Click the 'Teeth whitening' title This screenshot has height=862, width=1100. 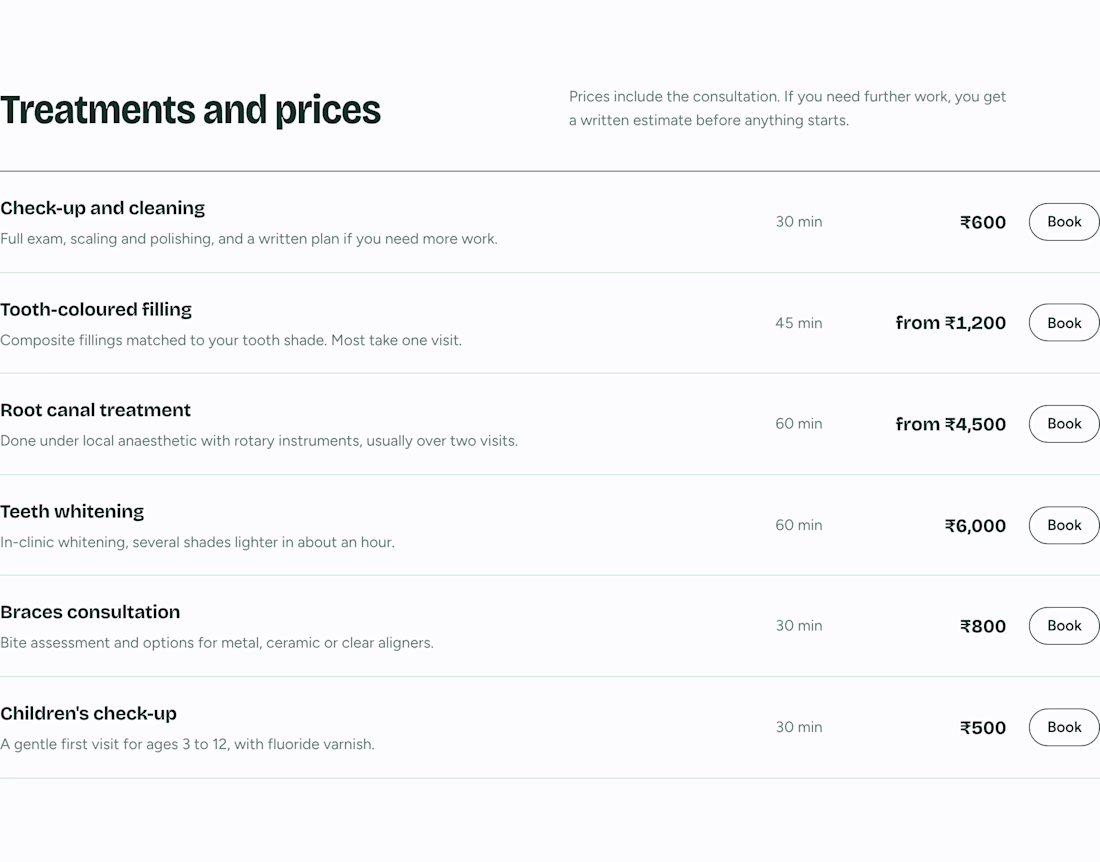72,511
